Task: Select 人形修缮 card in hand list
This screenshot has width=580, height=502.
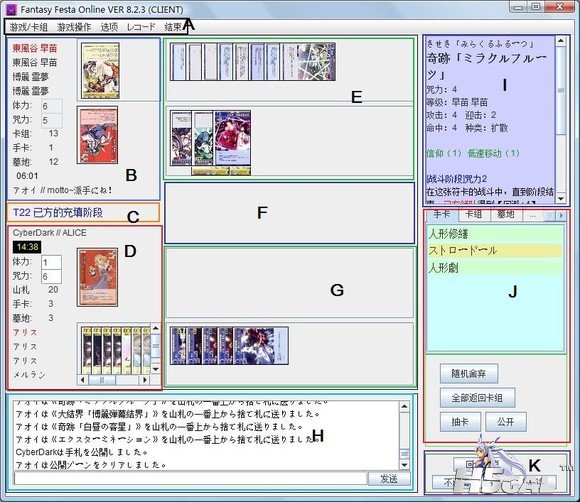Action: [x=495, y=234]
